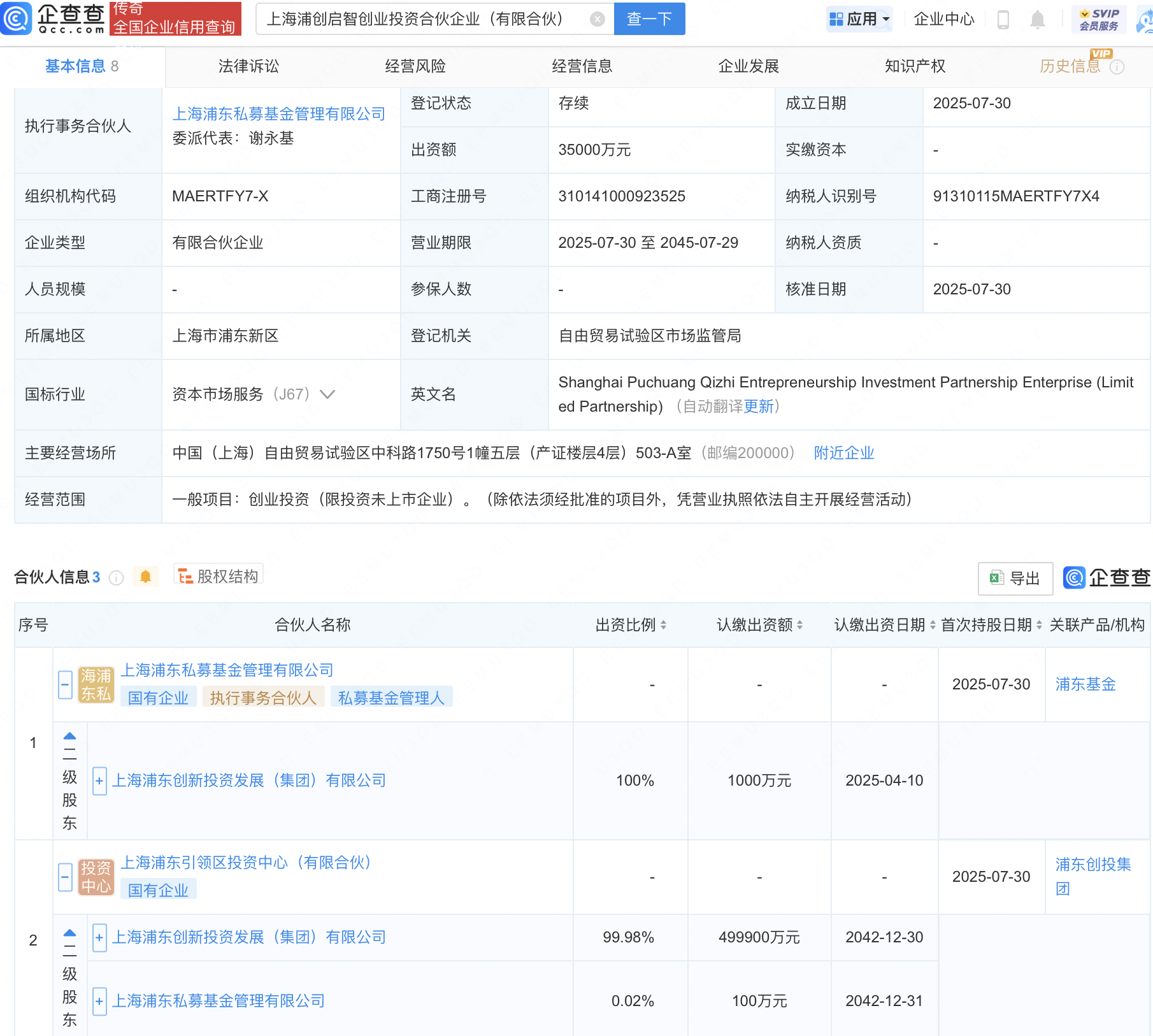
Task: Expand 国标行业 资本市场服务 chevron
Action: [327, 394]
